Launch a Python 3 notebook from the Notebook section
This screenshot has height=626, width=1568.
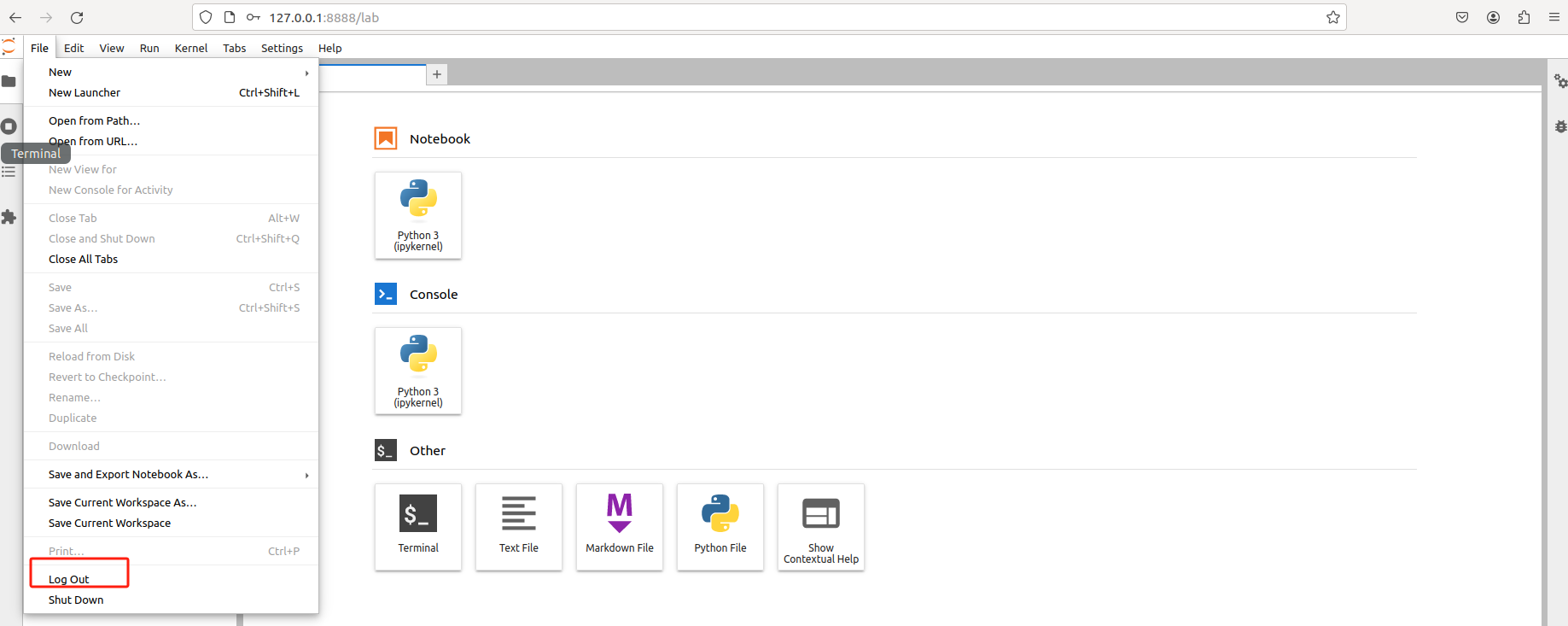(418, 215)
